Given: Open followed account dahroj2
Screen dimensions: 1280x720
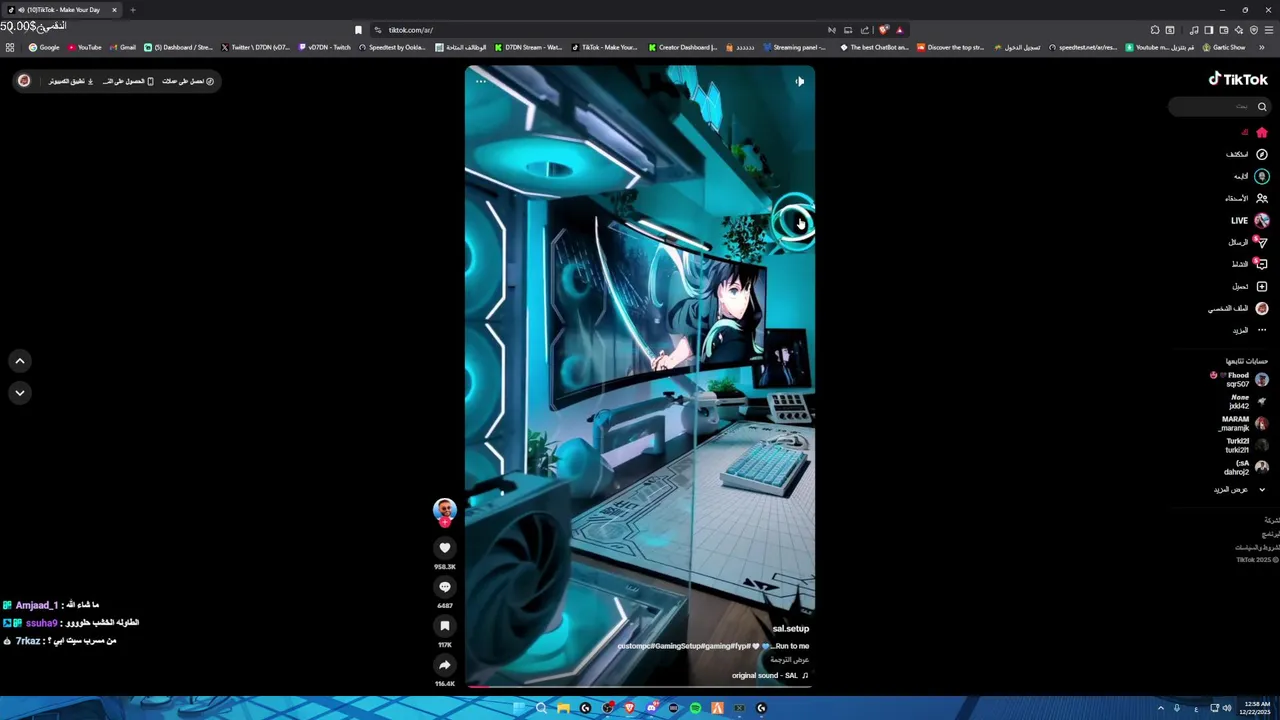Looking at the screenshot, I should (1246, 467).
